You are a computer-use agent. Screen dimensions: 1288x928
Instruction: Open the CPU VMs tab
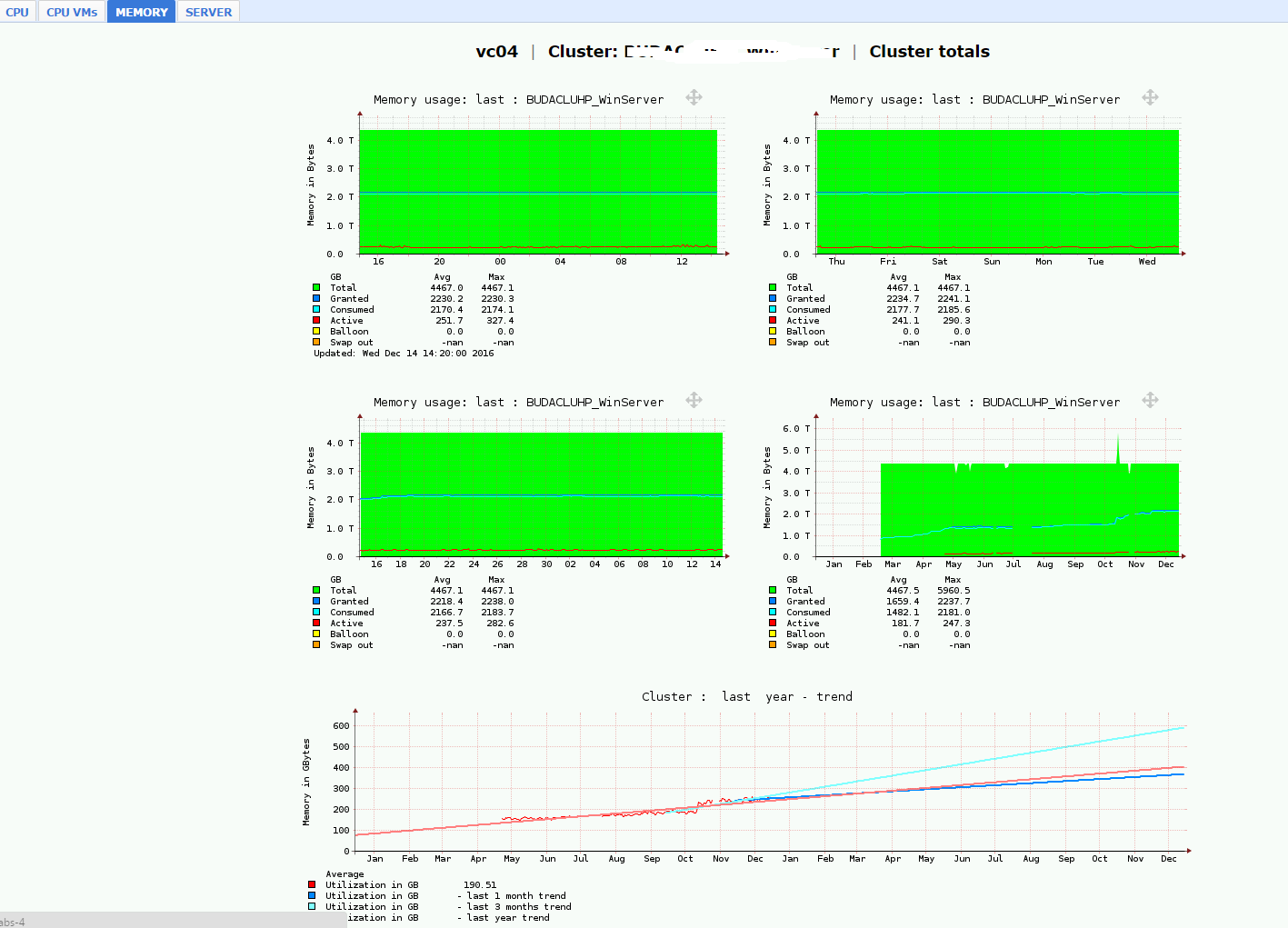(x=71, y=12)
